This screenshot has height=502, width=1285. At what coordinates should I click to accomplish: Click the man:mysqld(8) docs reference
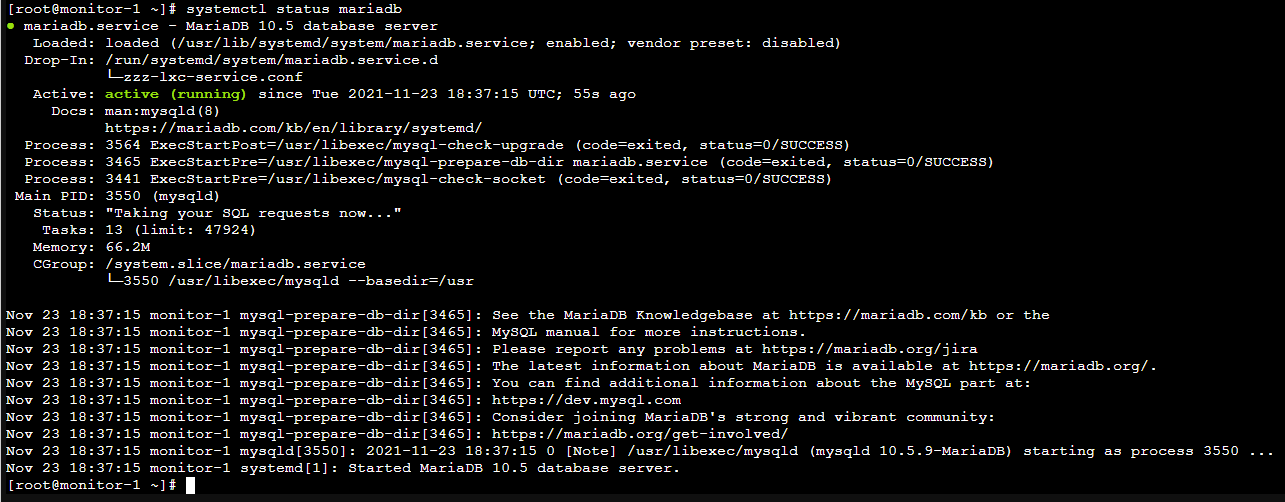pos(159,111)
